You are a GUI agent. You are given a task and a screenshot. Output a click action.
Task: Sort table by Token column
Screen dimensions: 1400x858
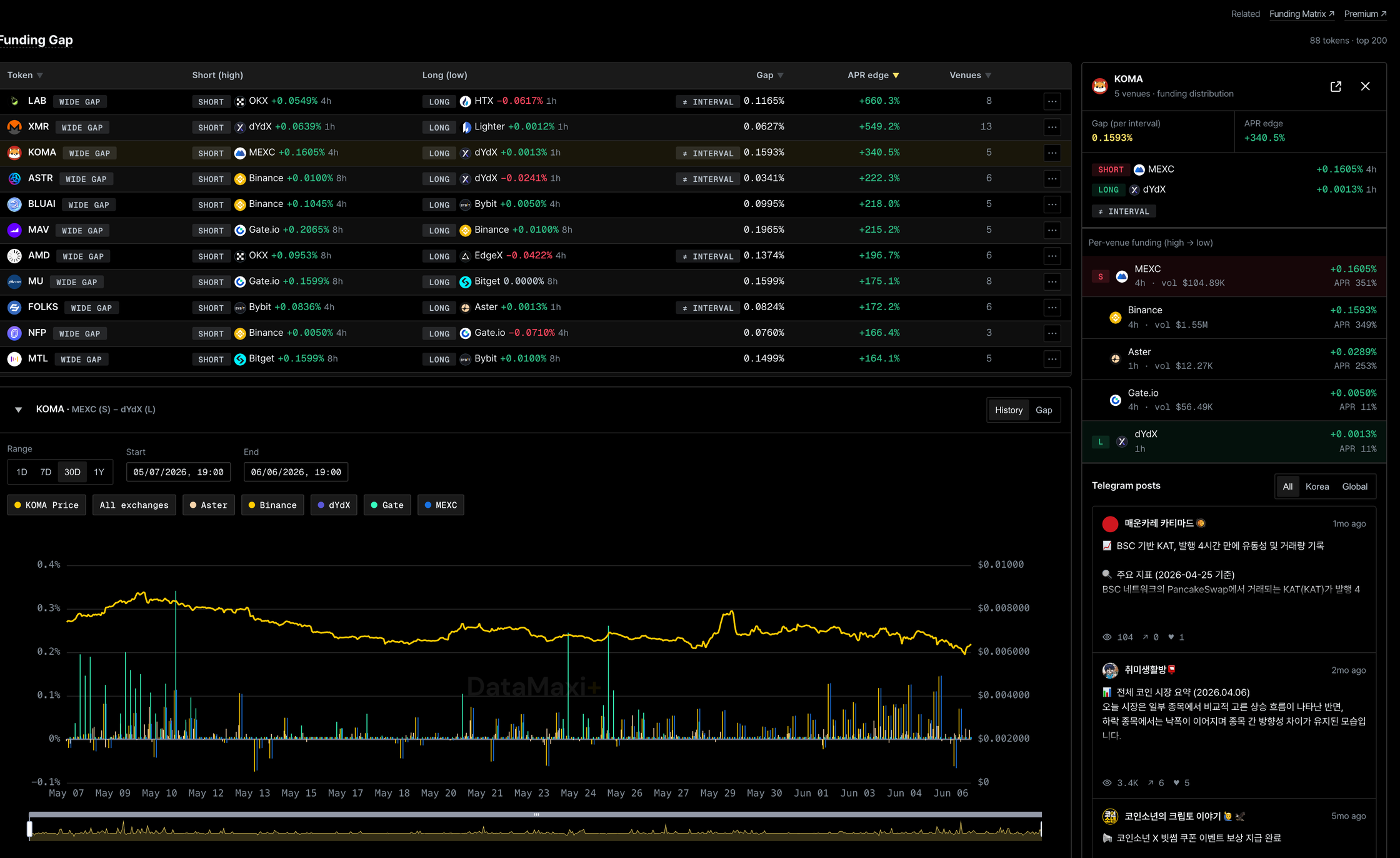coord(25,76)
